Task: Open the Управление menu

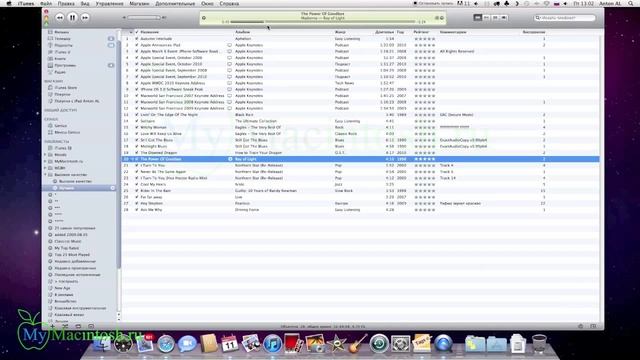Action: click(109, 3)
